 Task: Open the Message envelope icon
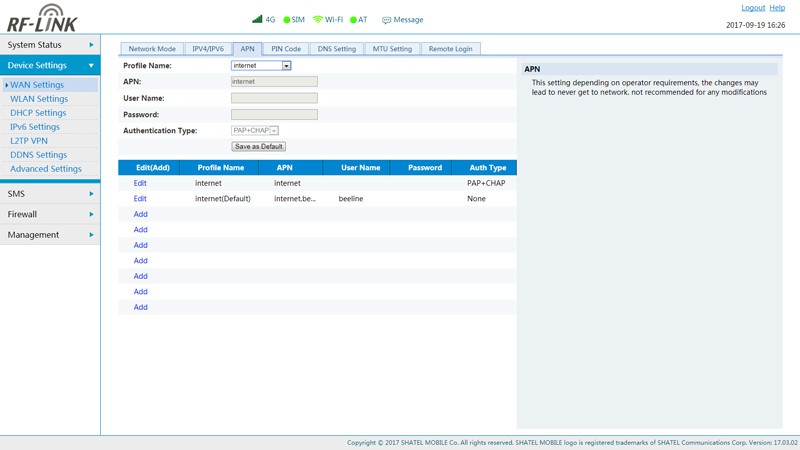pyautogui.click(x=386, y=19)
